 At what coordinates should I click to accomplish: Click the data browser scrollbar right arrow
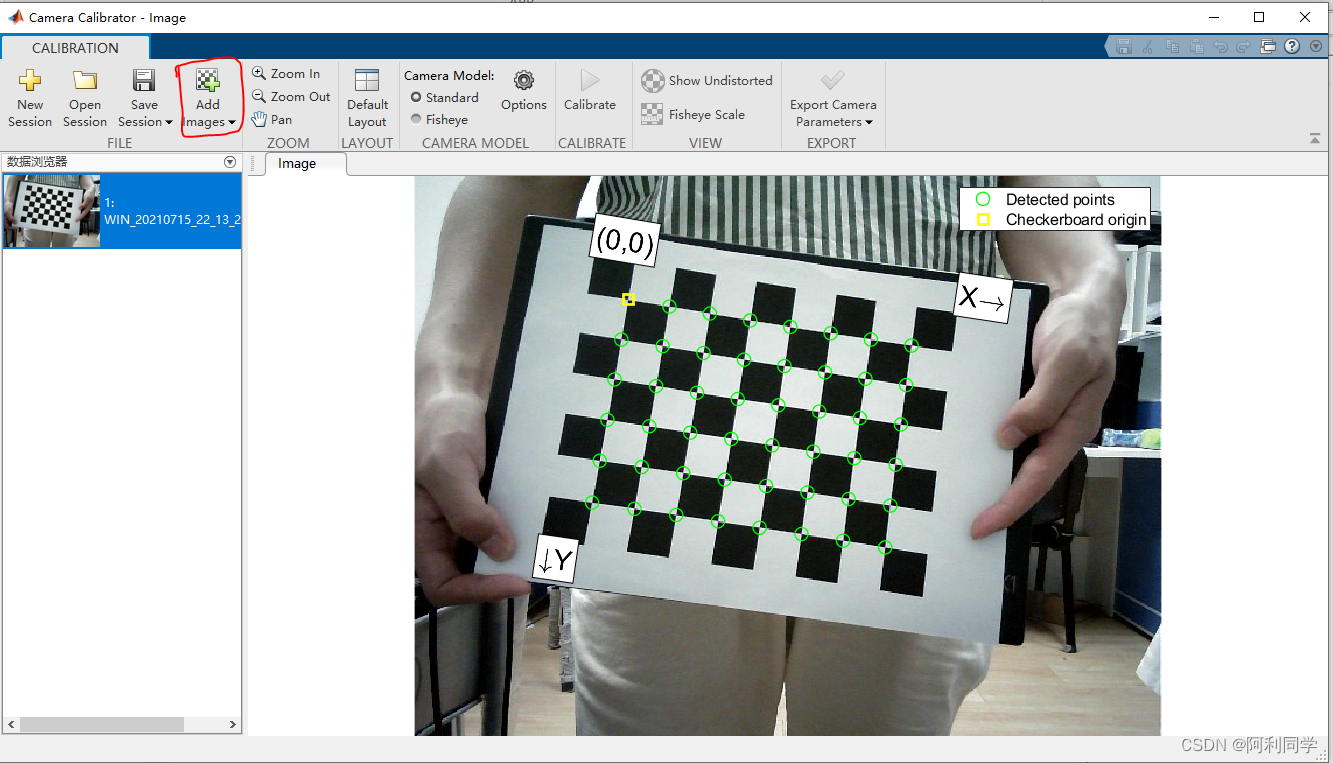tap(233, 724)
